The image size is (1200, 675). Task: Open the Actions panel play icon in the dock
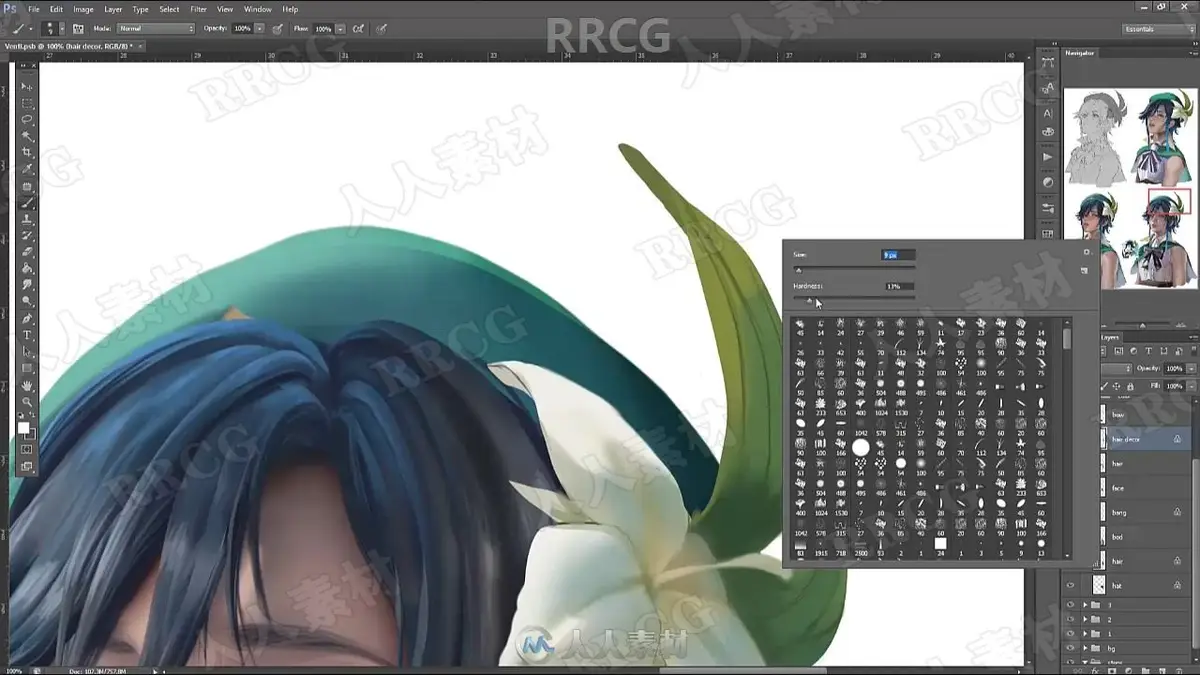coord(1047,157)
